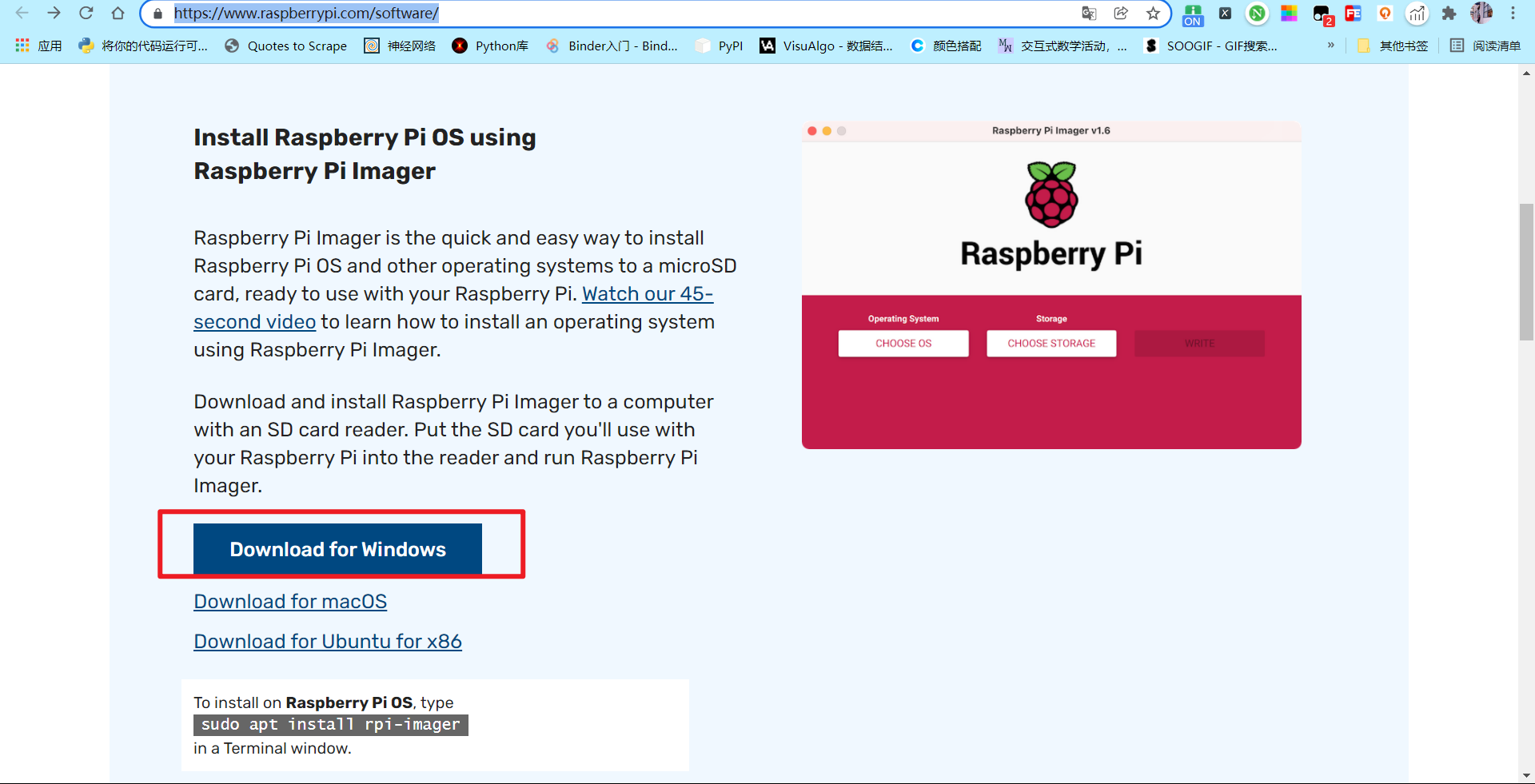Open the Chrome three-dot menu
Screen dimensions: 1535x784
tap(1513, 13)
